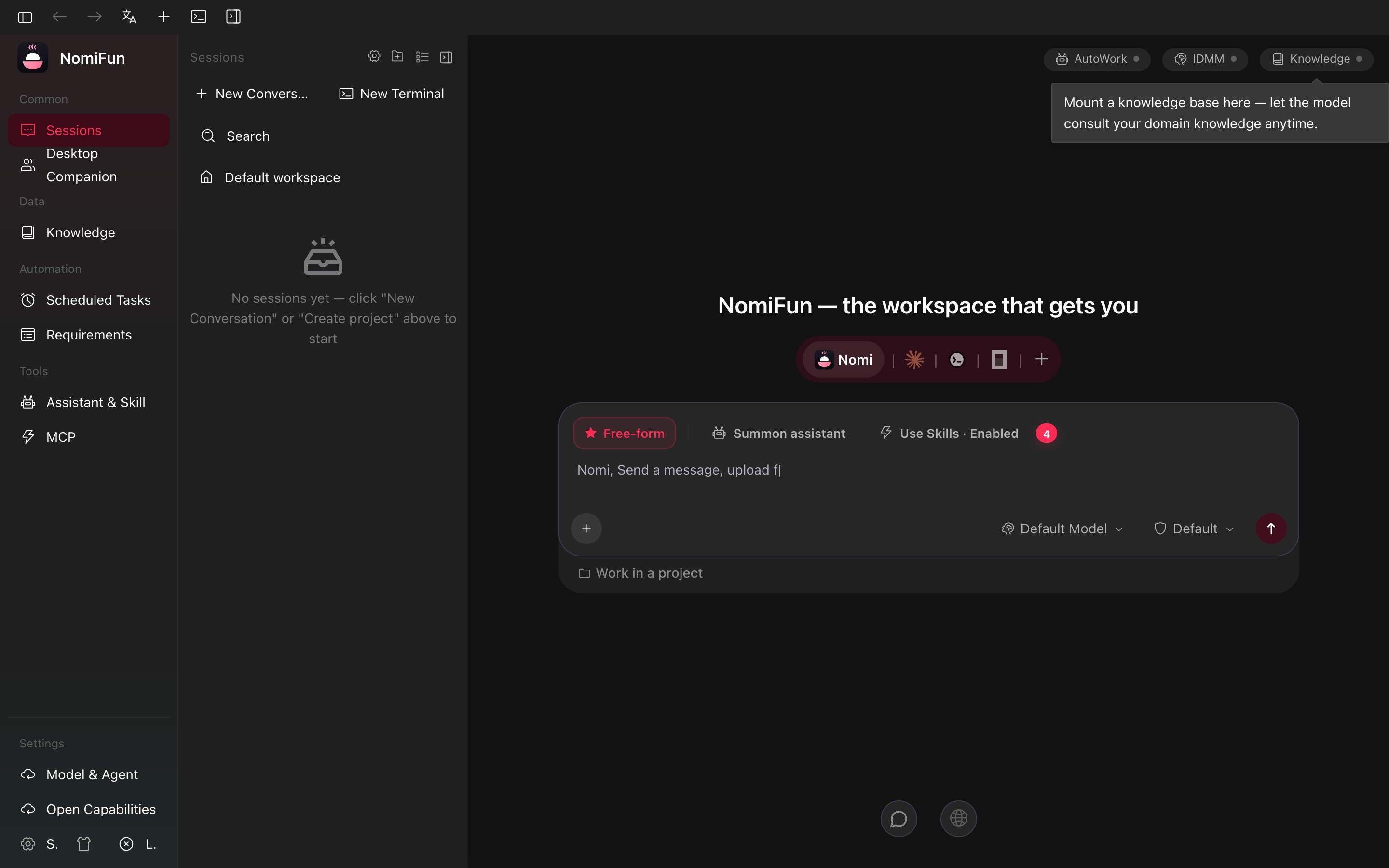Toggle the IDMM status pill
The image size is (1389, 868).
tap(1205, 59)
